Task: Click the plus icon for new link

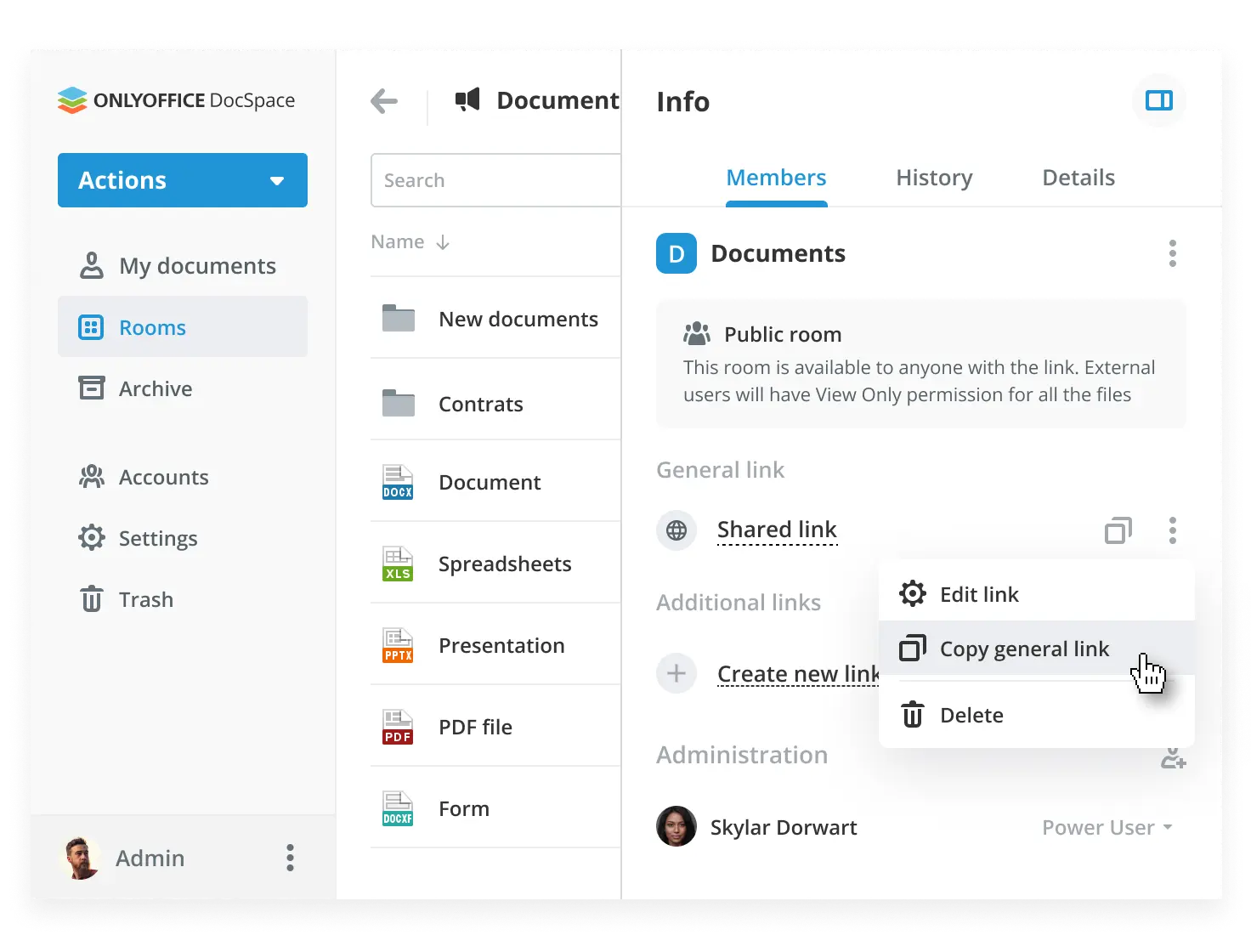Action: [676, 674]
